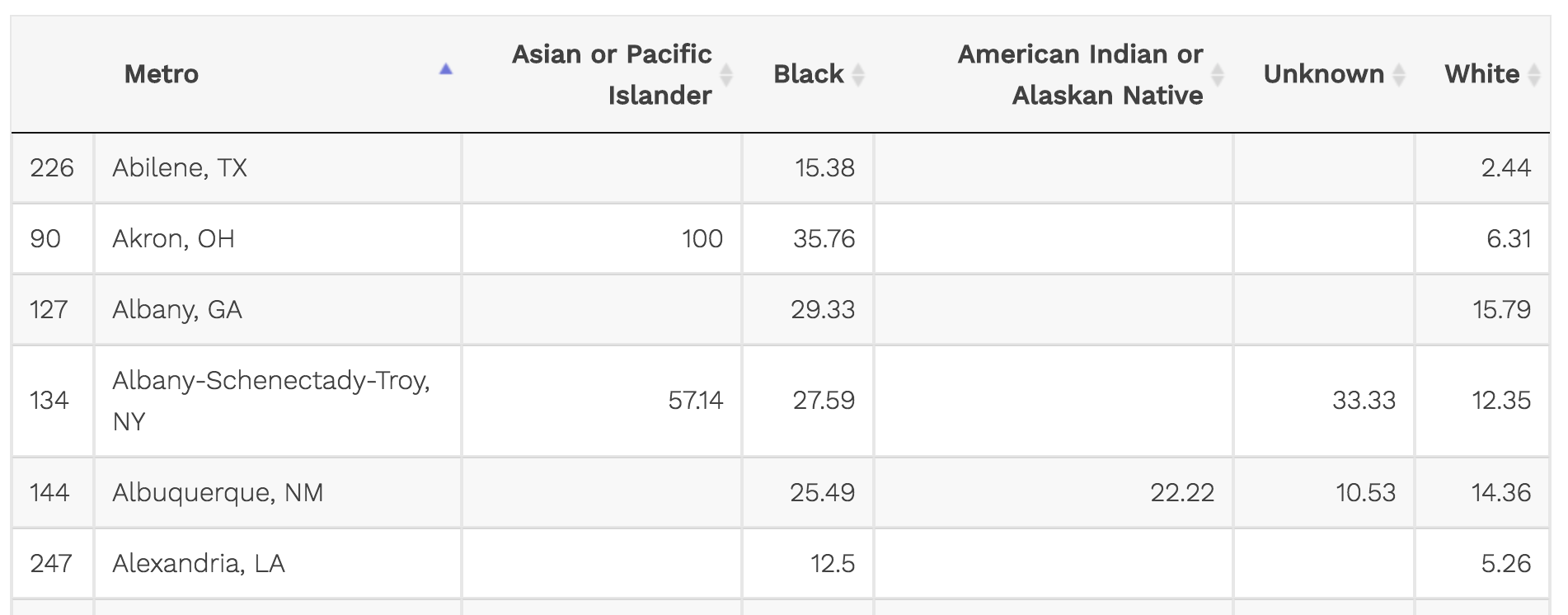Sort by Asian or Pacific Islander arrows

pos(726,75)
